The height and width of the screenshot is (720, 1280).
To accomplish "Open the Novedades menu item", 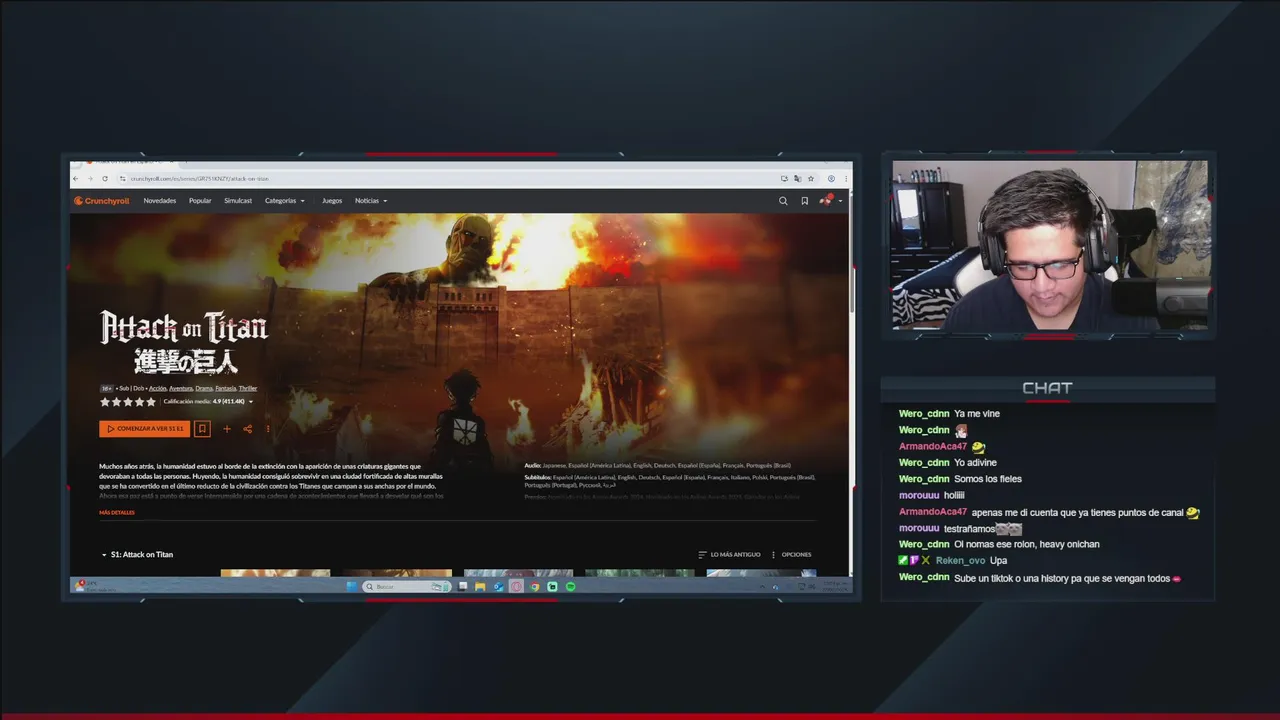I will click(159, 201).
